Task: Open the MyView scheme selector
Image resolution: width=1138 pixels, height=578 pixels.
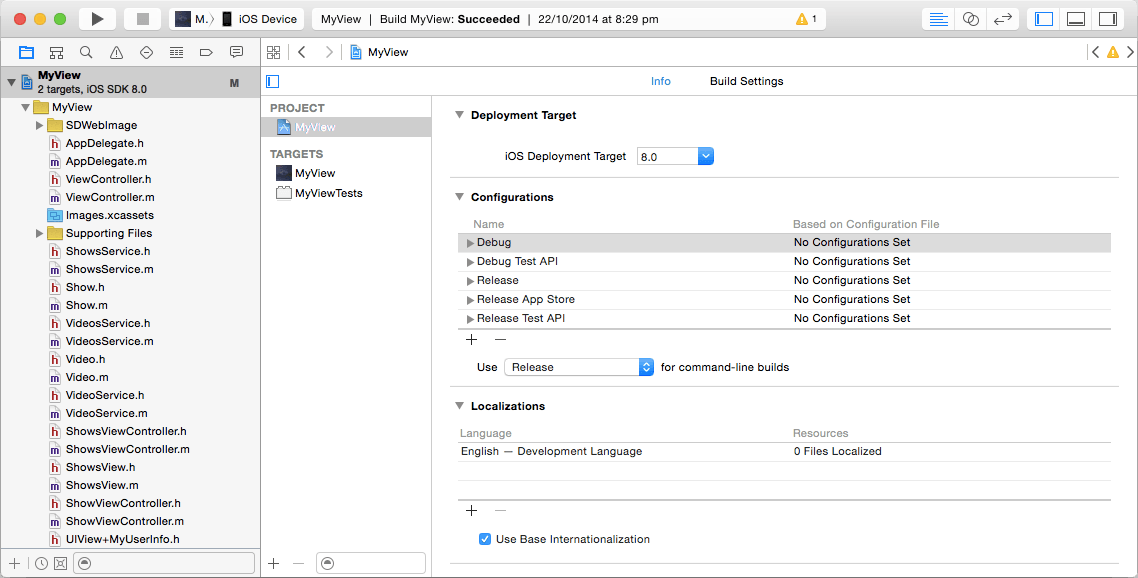Action: coord(194,19)
